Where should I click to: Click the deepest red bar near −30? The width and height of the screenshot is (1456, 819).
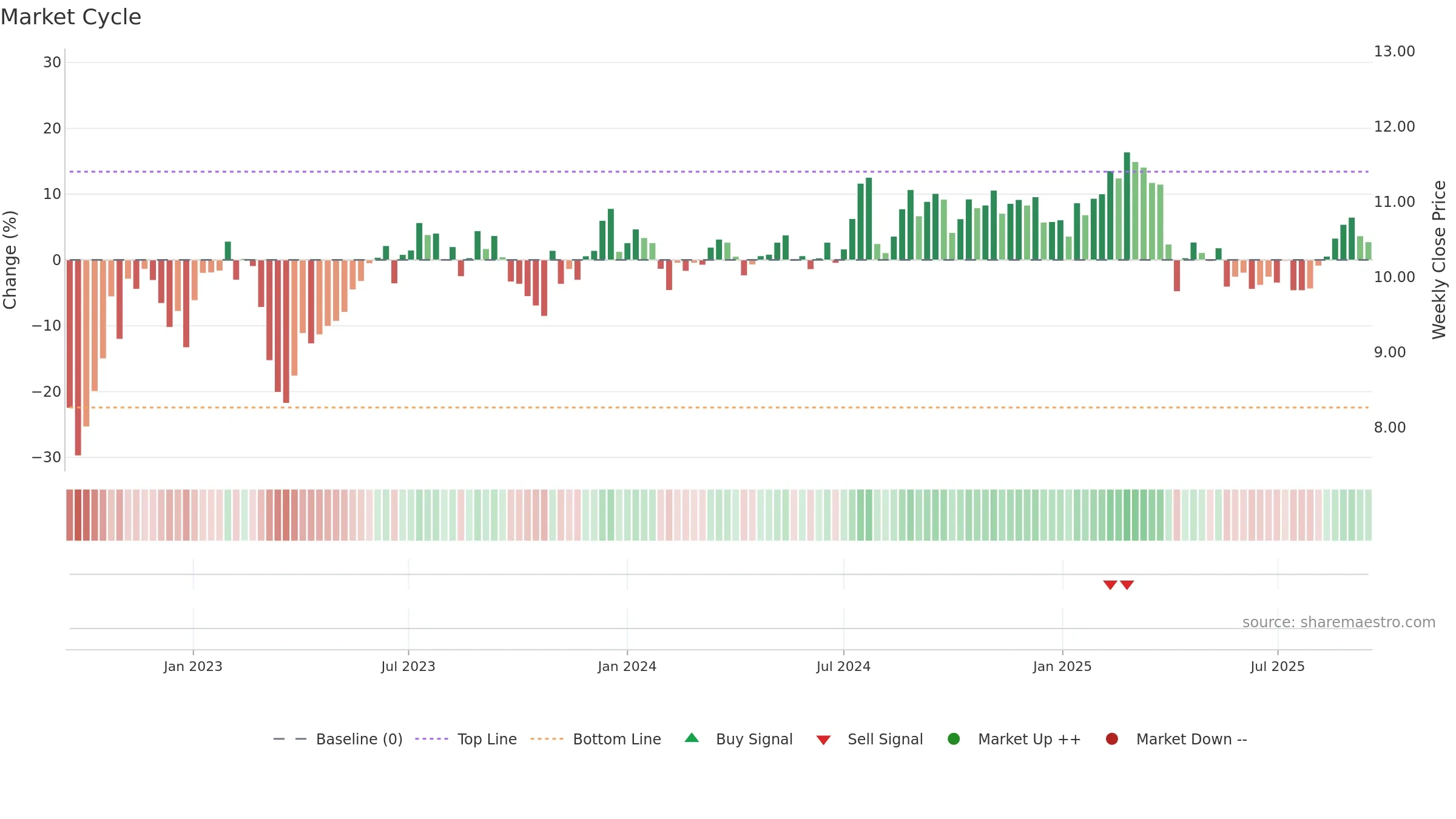pos(78,357)
